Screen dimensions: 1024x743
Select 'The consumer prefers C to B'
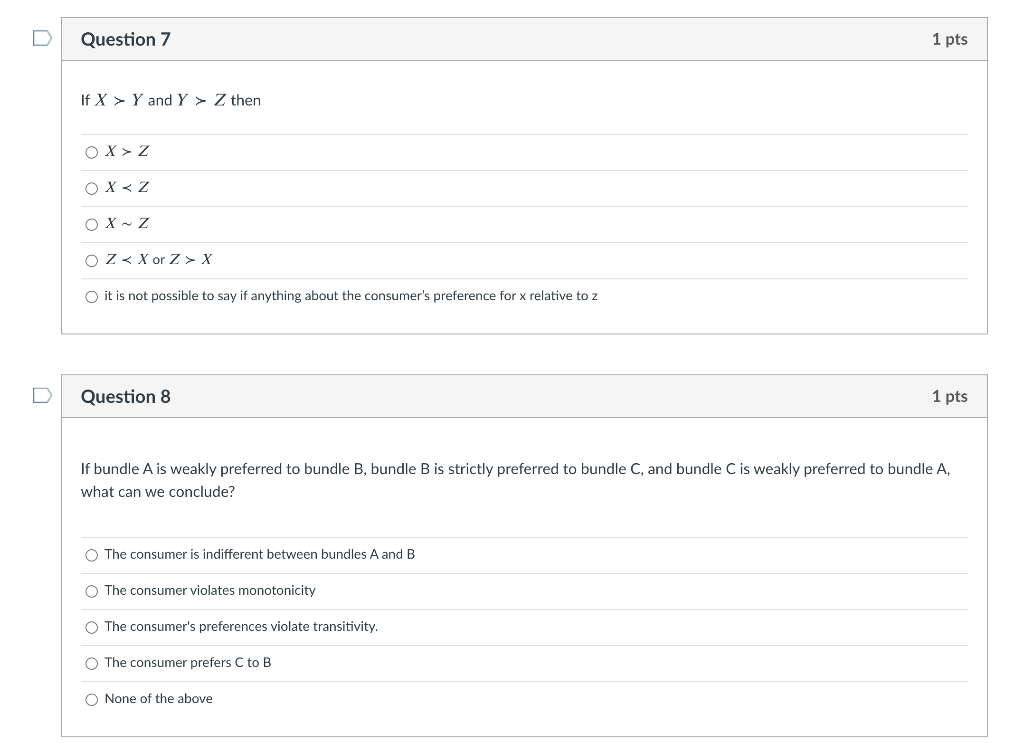(91, 663)
